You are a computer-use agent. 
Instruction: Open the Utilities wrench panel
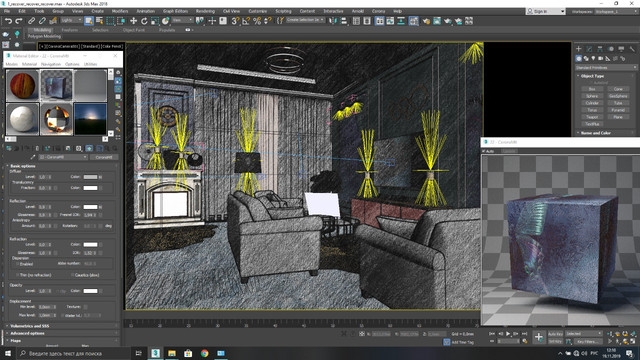click(632, 49)
